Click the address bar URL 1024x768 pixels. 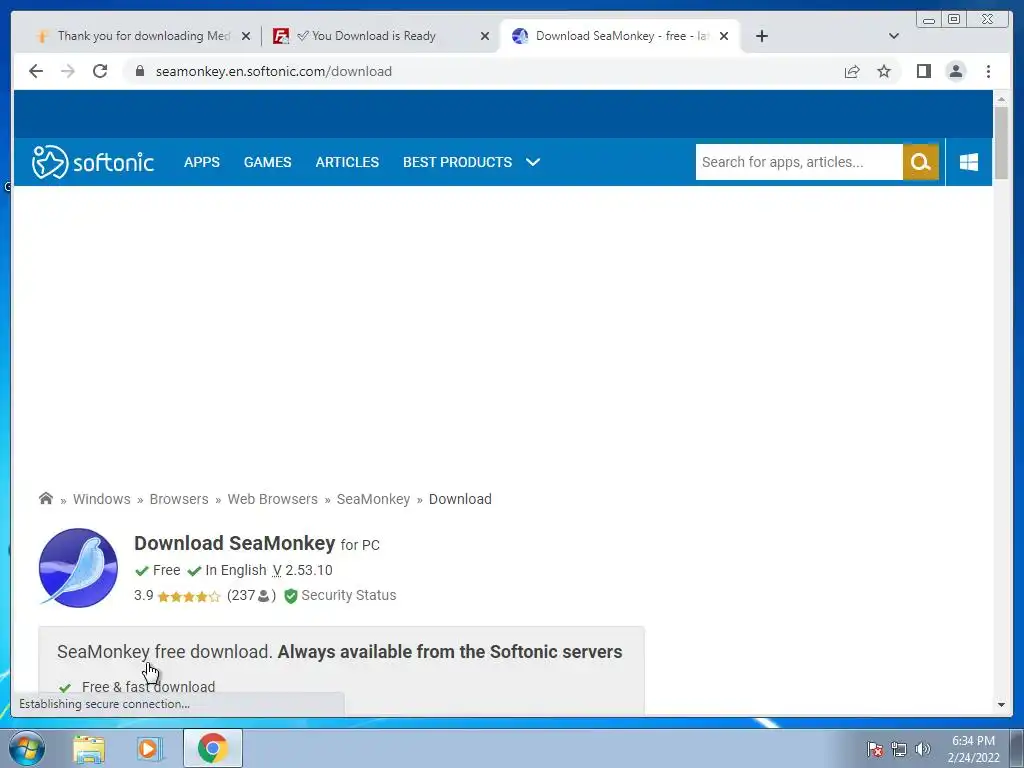274,71
